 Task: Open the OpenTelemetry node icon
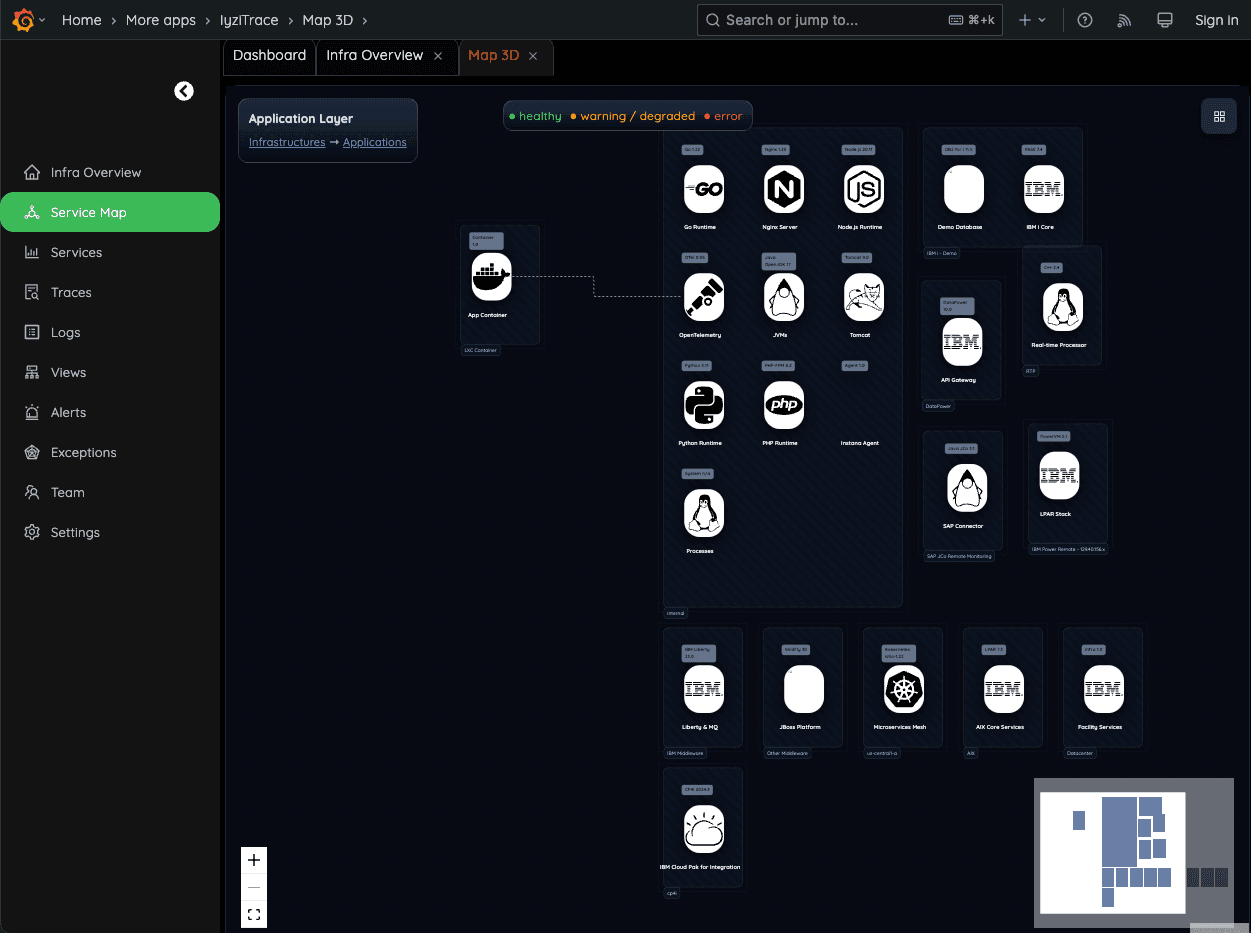coord(703,297)
